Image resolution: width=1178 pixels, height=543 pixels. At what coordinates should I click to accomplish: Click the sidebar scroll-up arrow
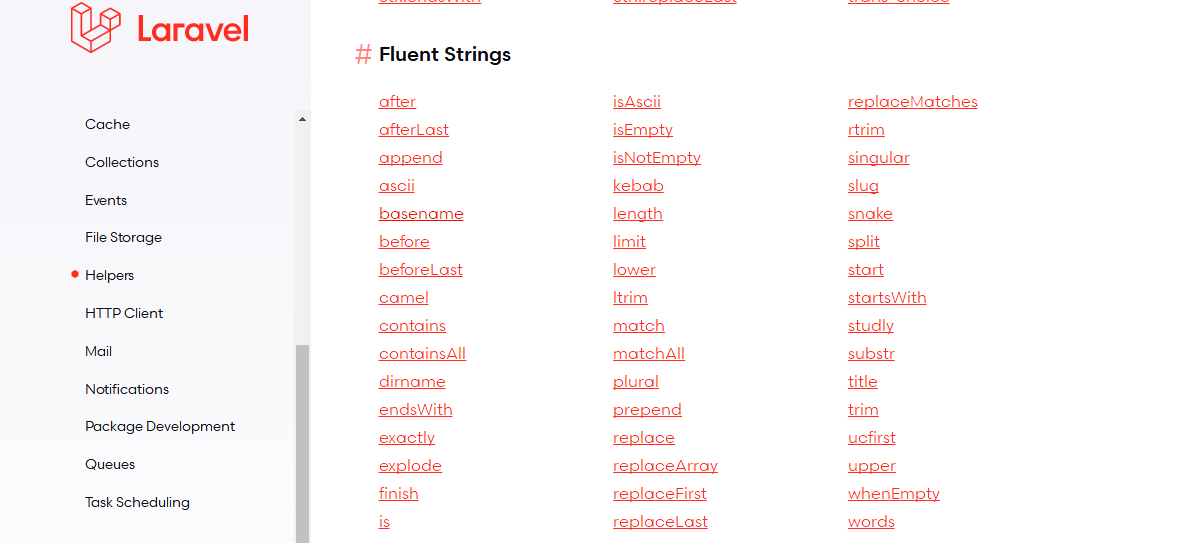[302, 120]
